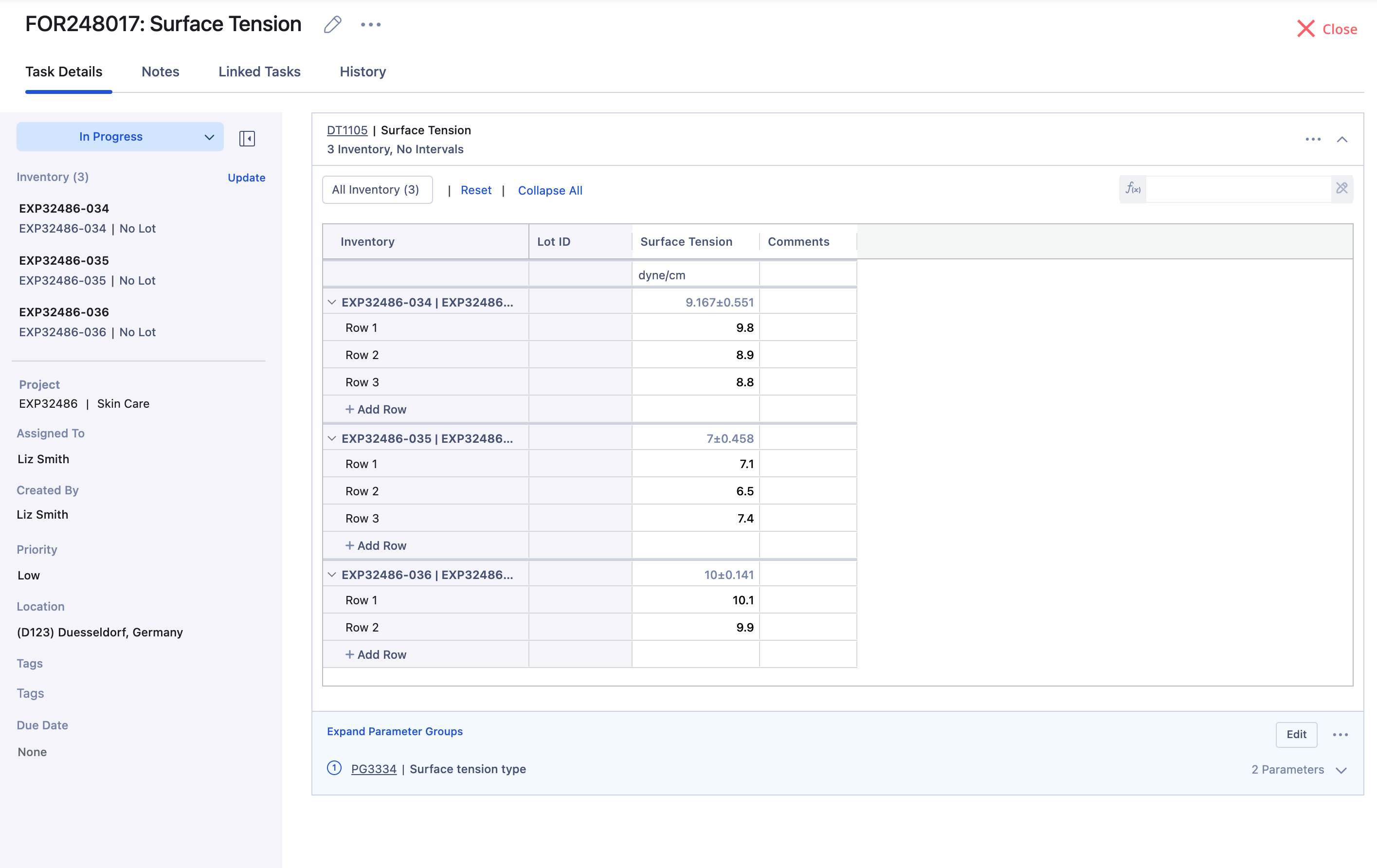Click the pencil edit icon beside the title

[x=332, y=25]
